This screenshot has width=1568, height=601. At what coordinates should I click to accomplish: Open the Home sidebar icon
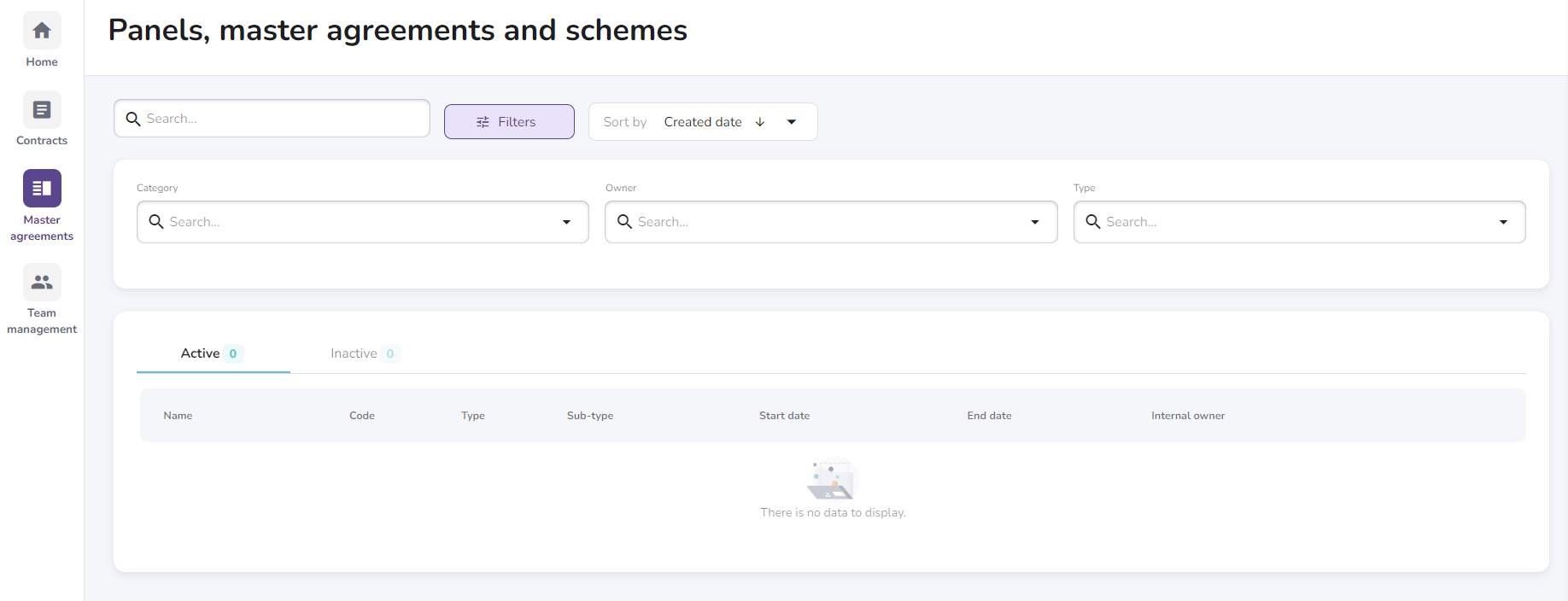[42, 31]
